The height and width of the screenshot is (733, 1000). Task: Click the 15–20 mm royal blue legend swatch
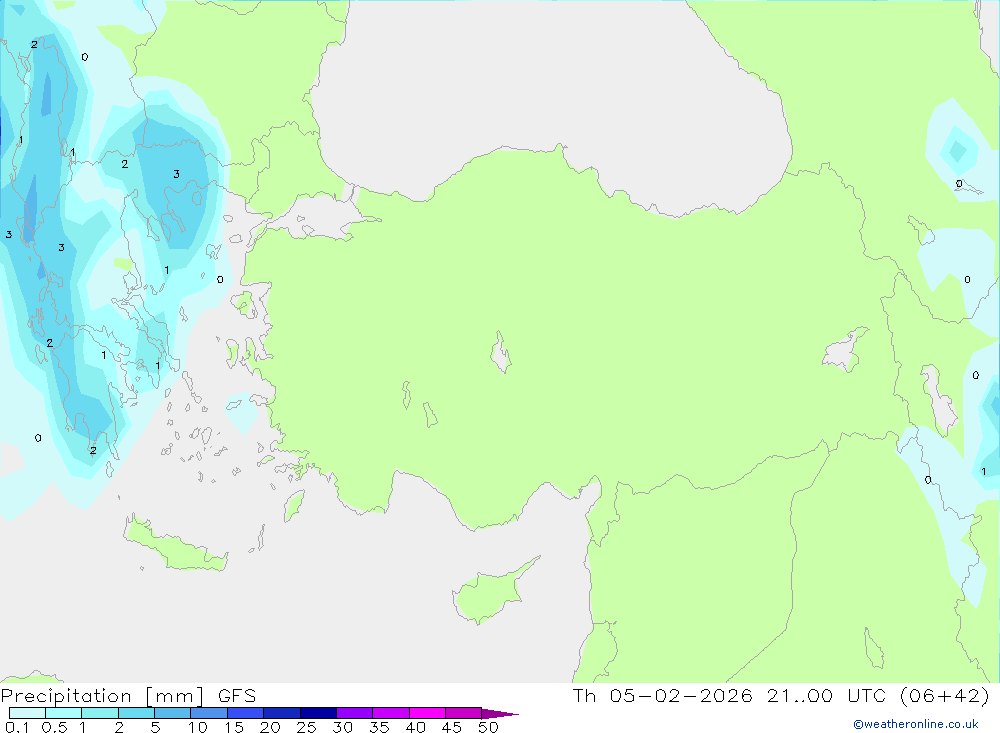click(245, 713)
